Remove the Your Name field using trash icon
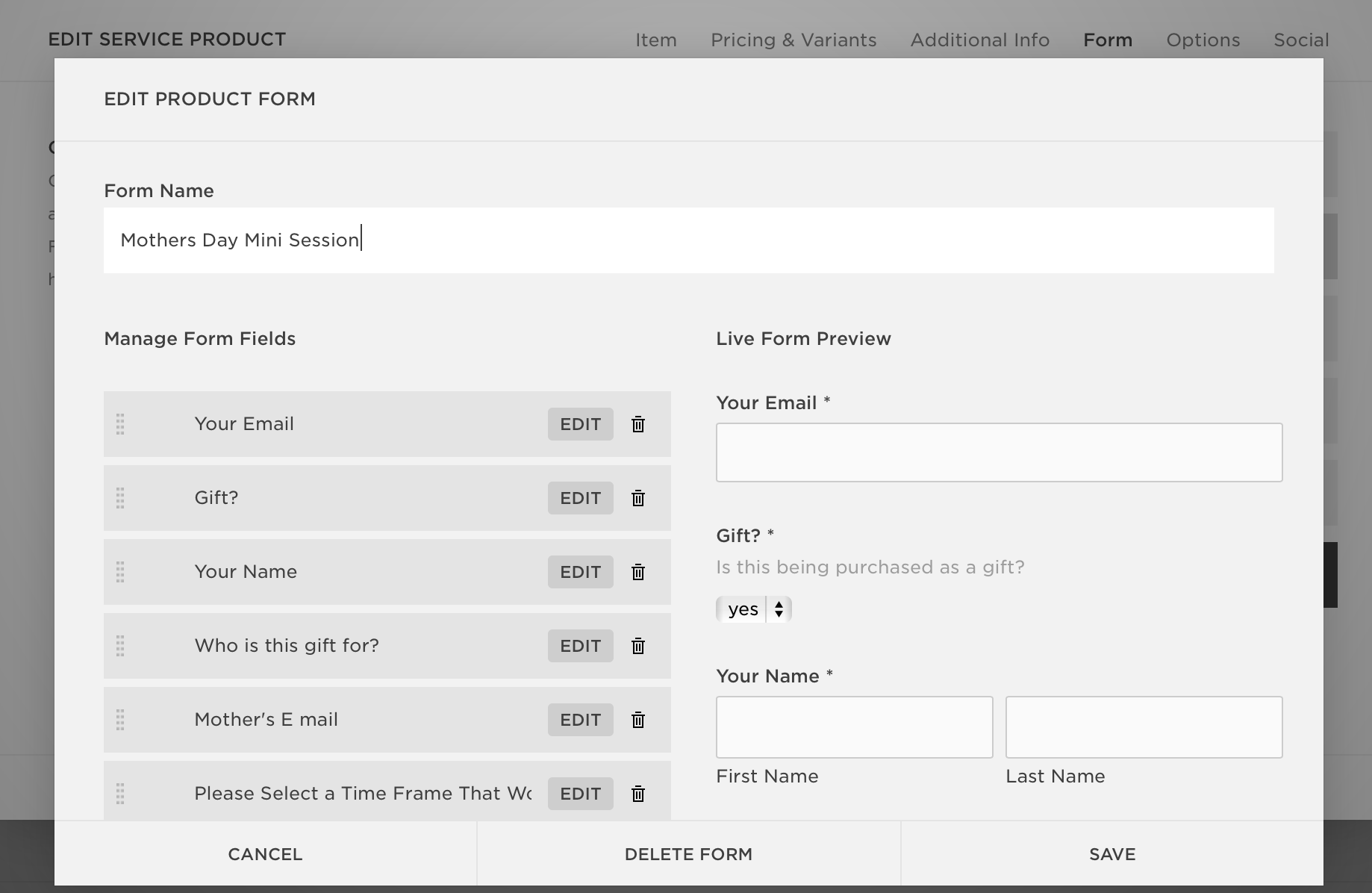Image resolution: width=1372 pixels, height=893 pixels. click(638, 572)
